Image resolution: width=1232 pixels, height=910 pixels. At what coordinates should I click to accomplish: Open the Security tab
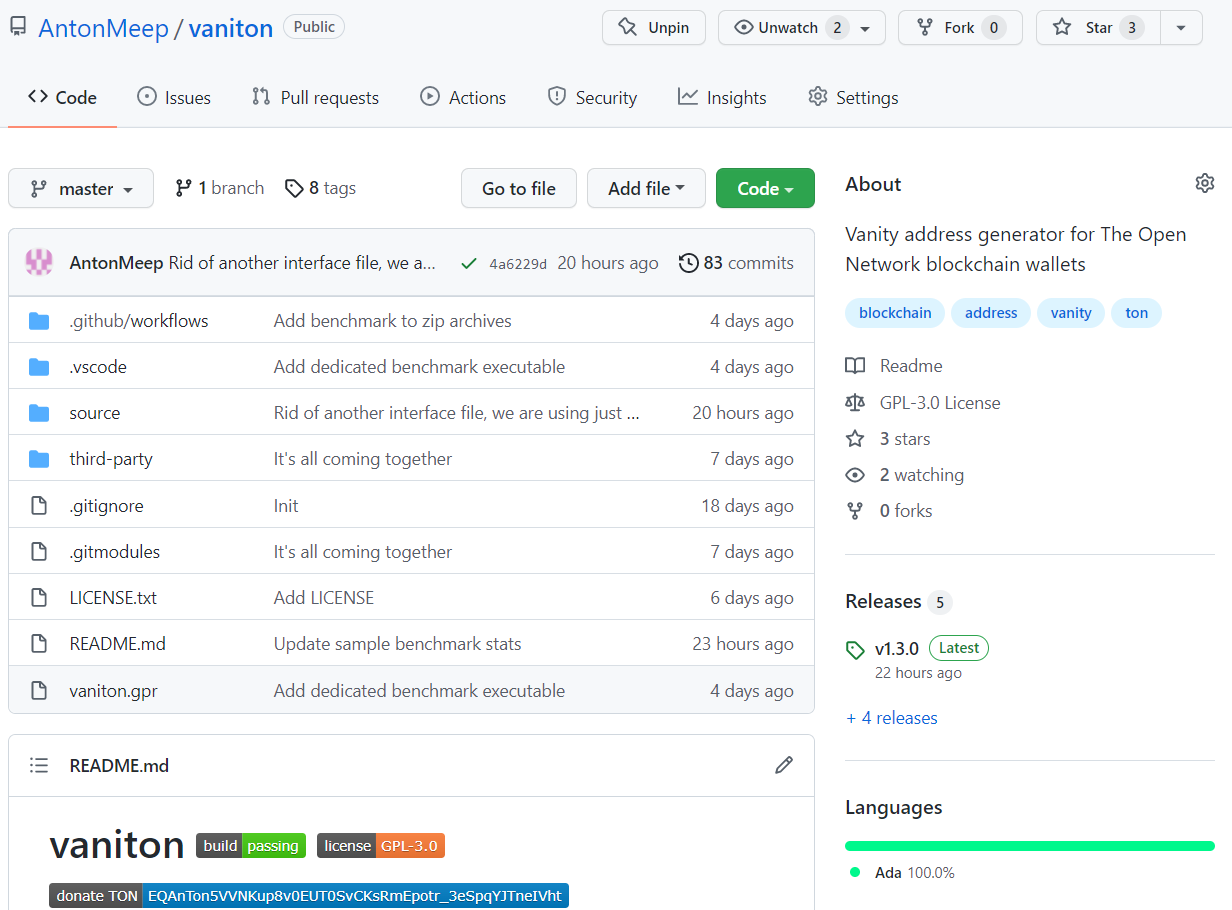pyautogui.click(x=592, y=97)
